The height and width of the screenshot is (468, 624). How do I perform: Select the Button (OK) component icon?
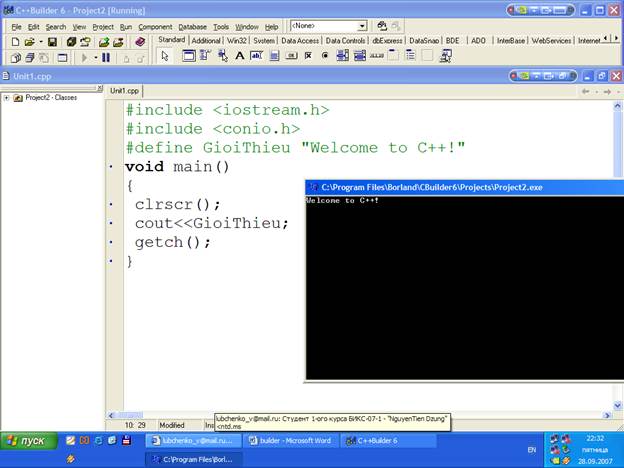(x=291, y=56)
